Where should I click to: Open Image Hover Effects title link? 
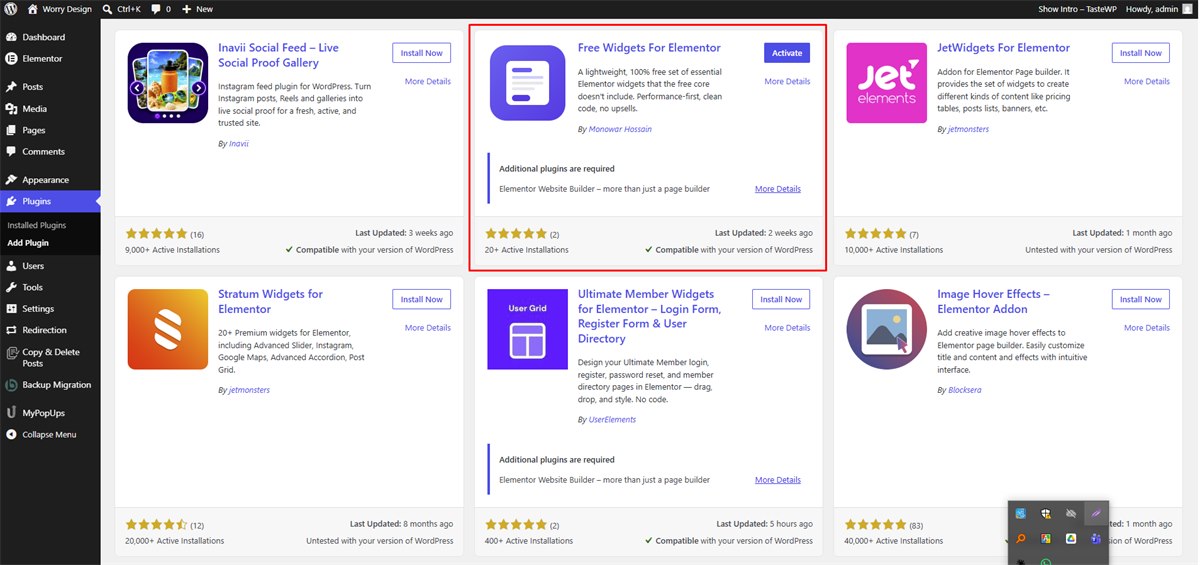tap(993, 301)
